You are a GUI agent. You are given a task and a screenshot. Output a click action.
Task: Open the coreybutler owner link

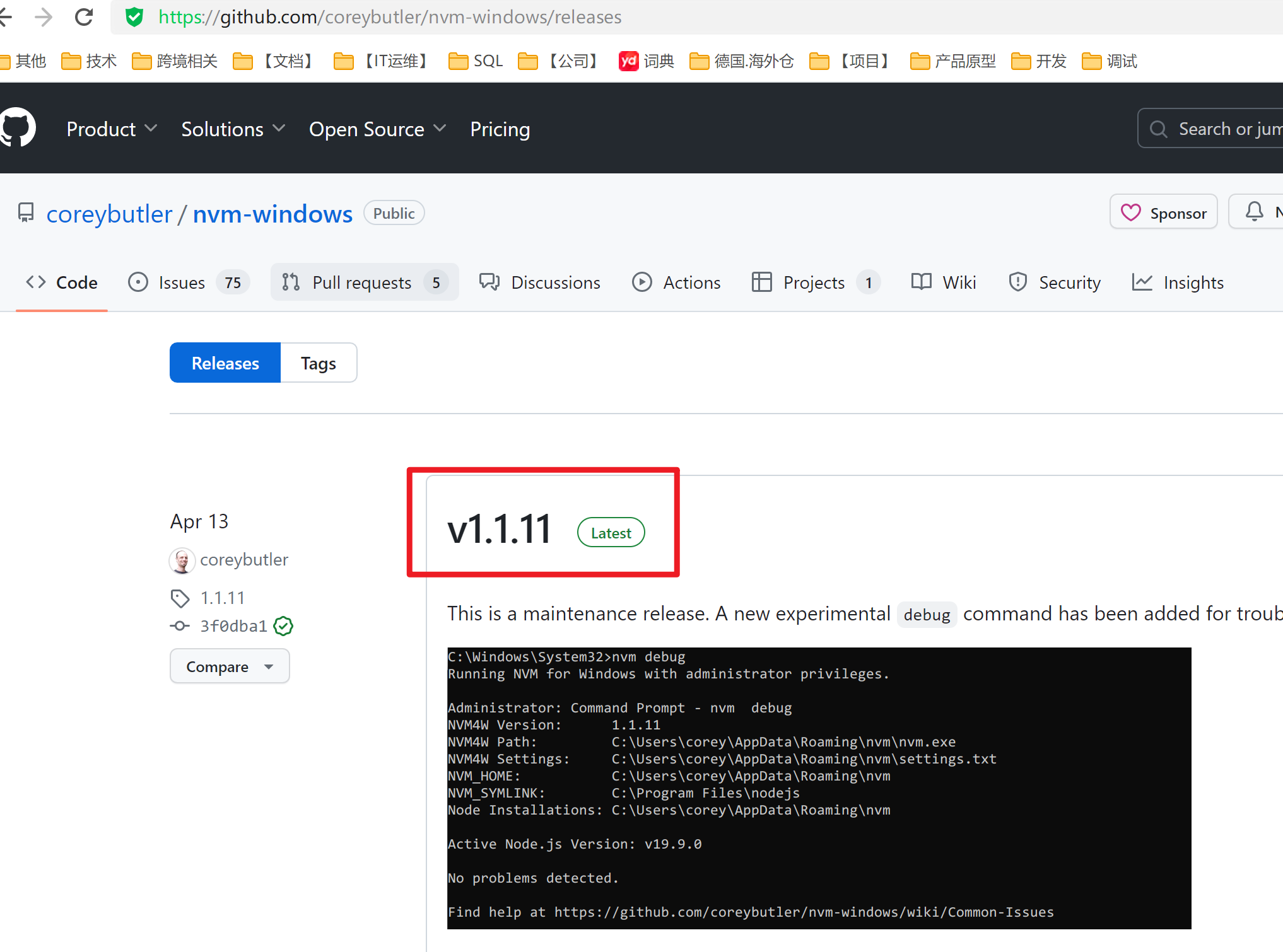[109, 214]
